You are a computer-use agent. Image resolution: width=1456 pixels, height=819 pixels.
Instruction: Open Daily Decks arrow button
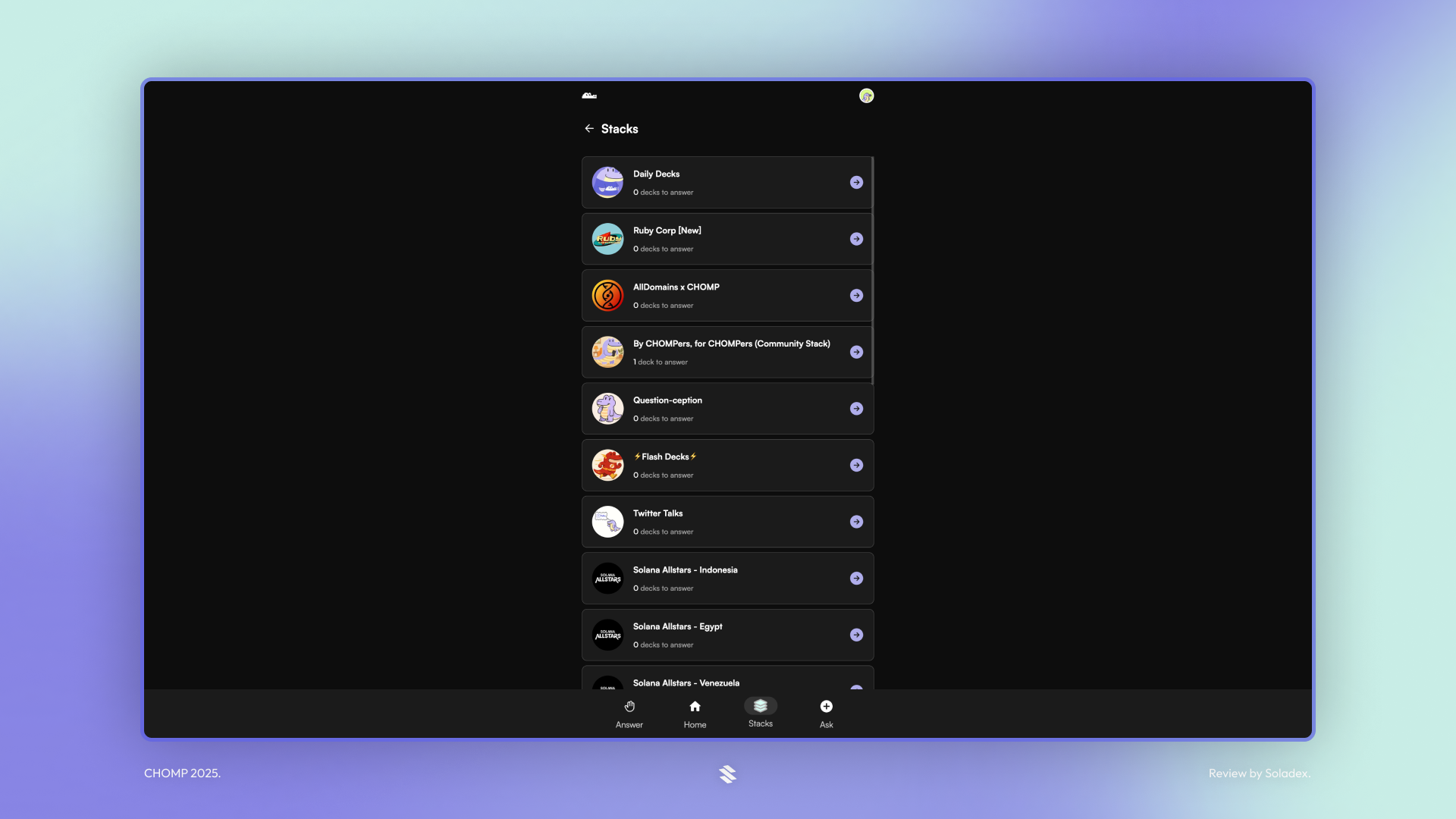[856, 183]
